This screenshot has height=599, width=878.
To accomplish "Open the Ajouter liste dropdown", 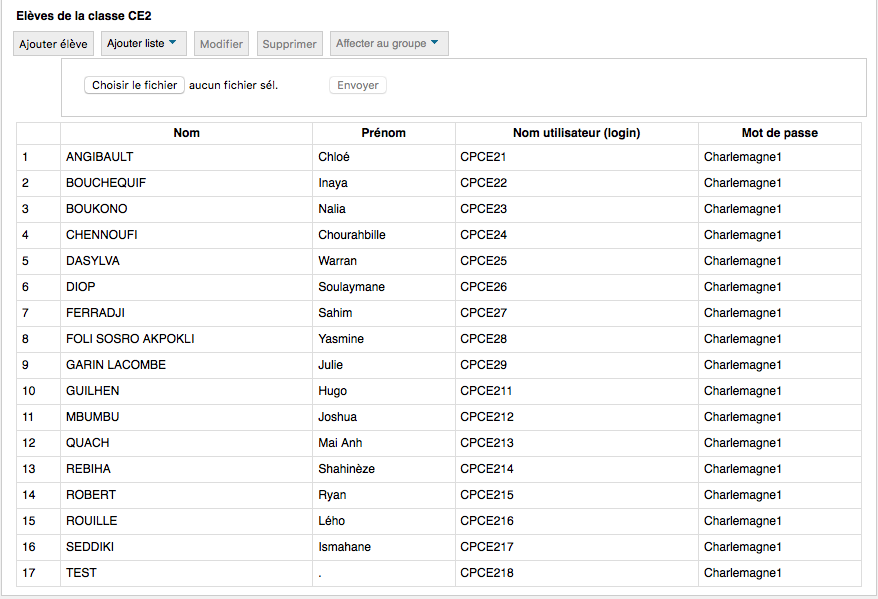I will 144,44.
